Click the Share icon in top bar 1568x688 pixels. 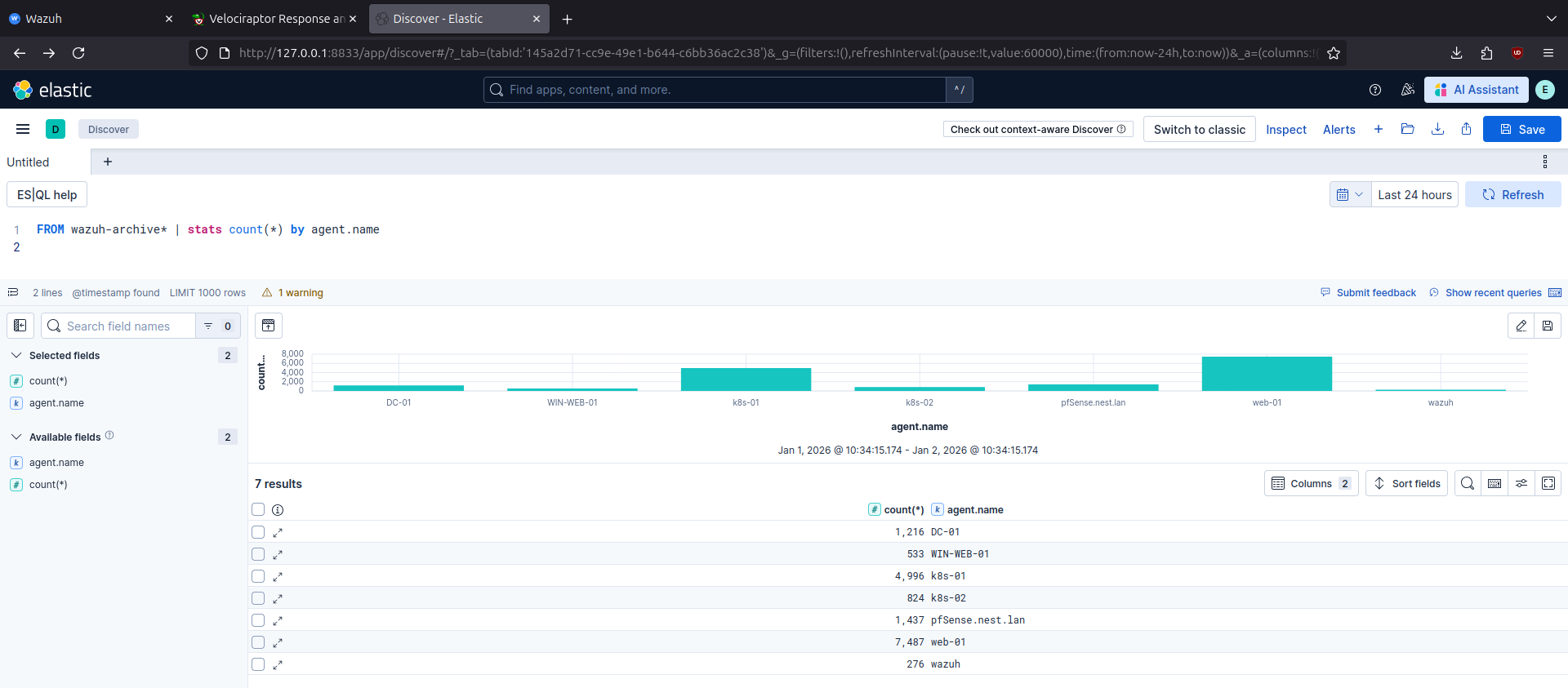[x=1467, y=129]
